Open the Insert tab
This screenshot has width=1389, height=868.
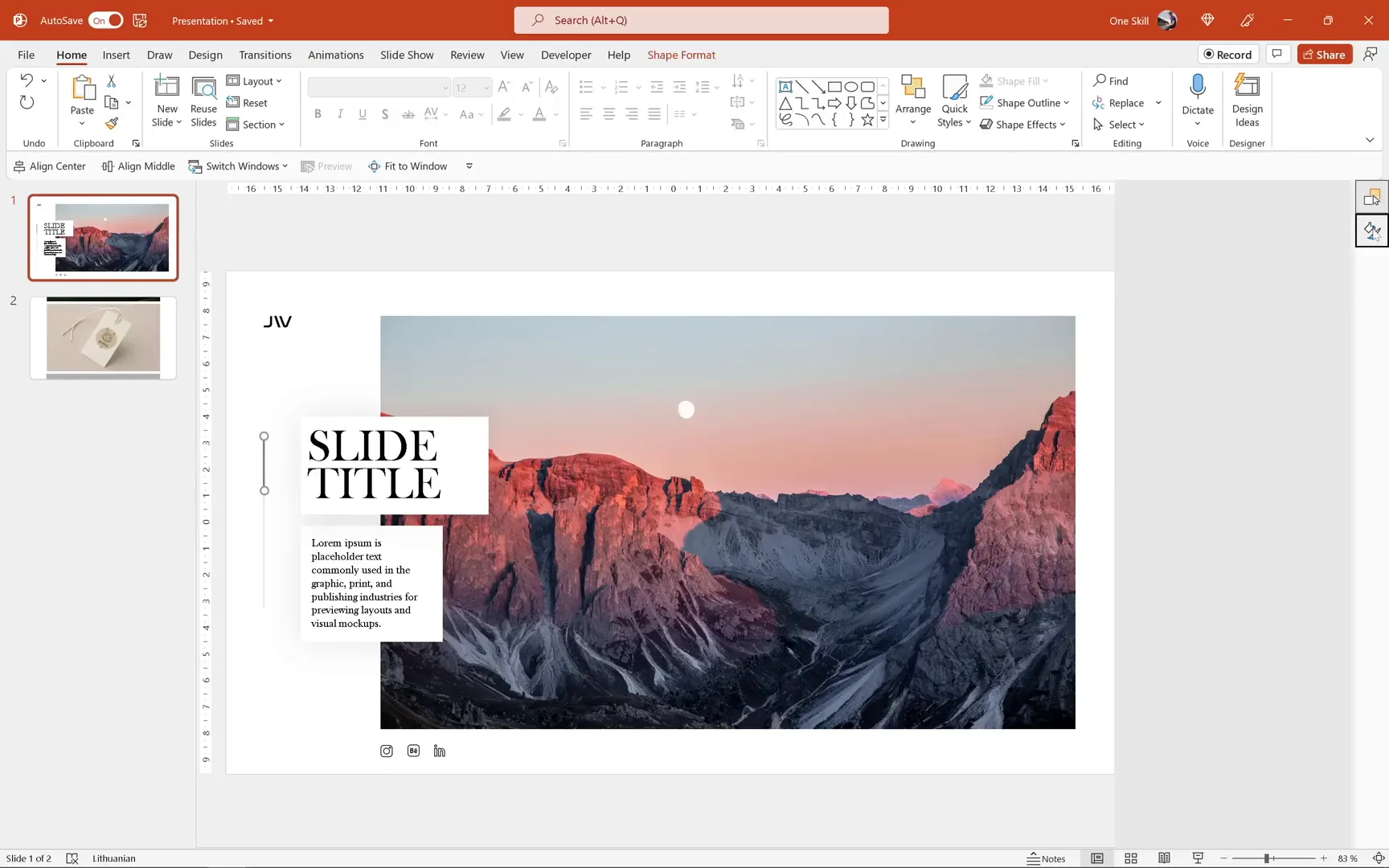(x=116, y=55)
